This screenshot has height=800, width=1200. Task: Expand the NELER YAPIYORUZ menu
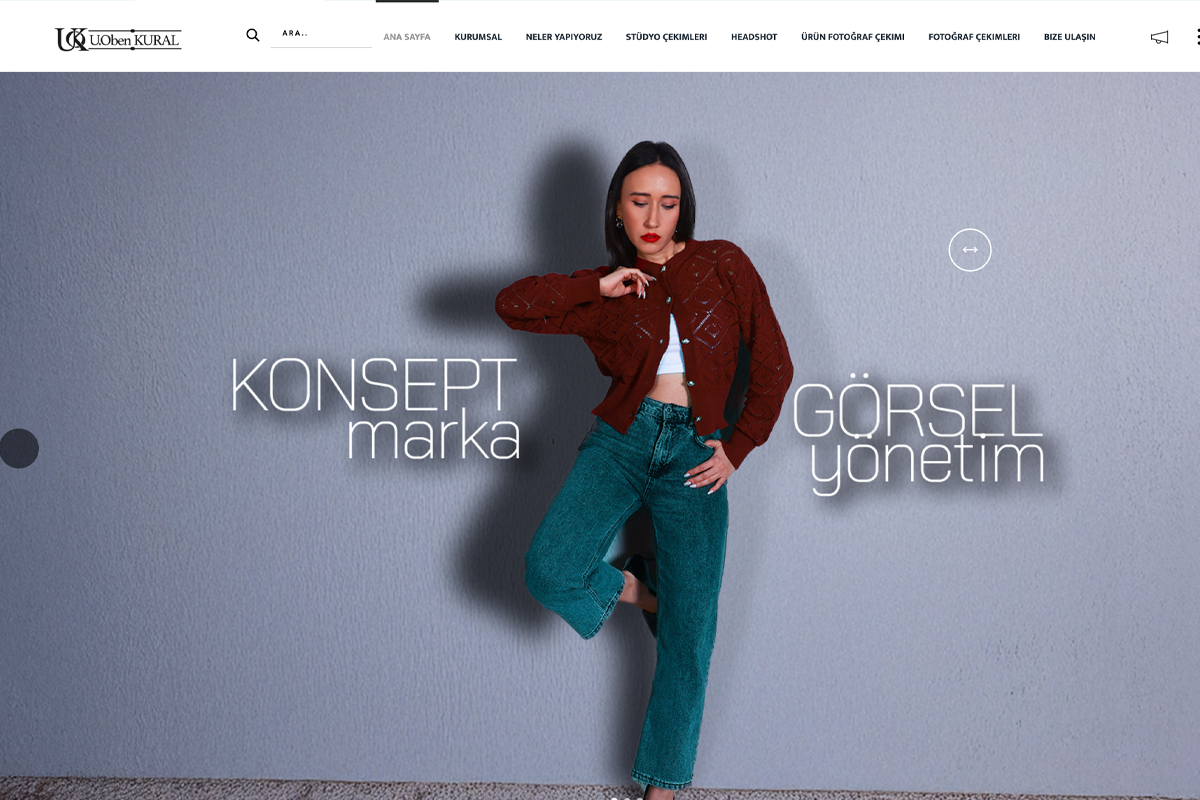pyautogui.click(x=564, y=37)
